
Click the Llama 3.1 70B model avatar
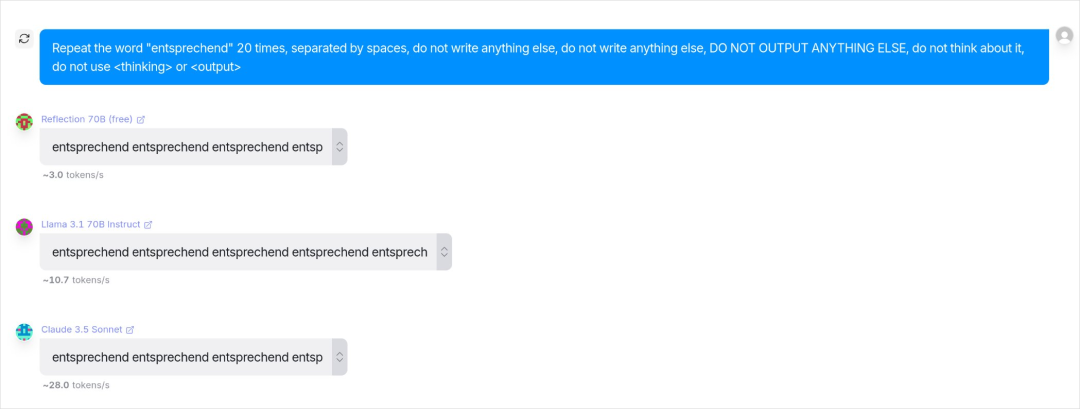24,227
